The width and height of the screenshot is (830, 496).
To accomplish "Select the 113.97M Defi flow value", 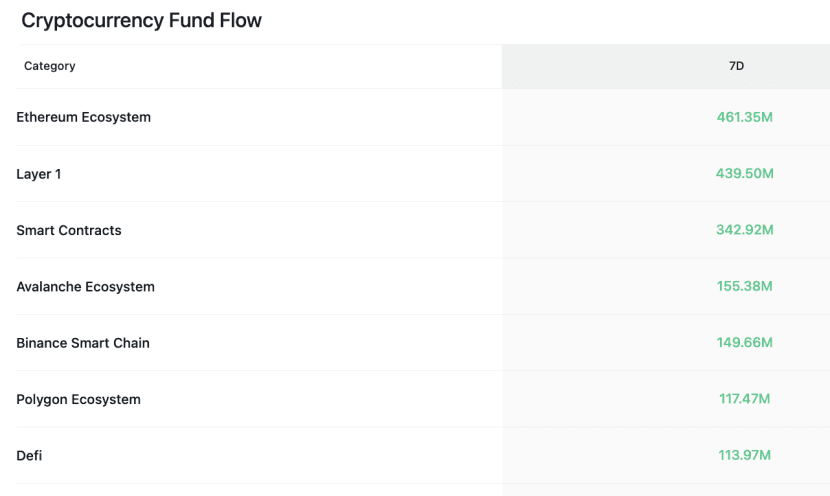I will point(744,456).
